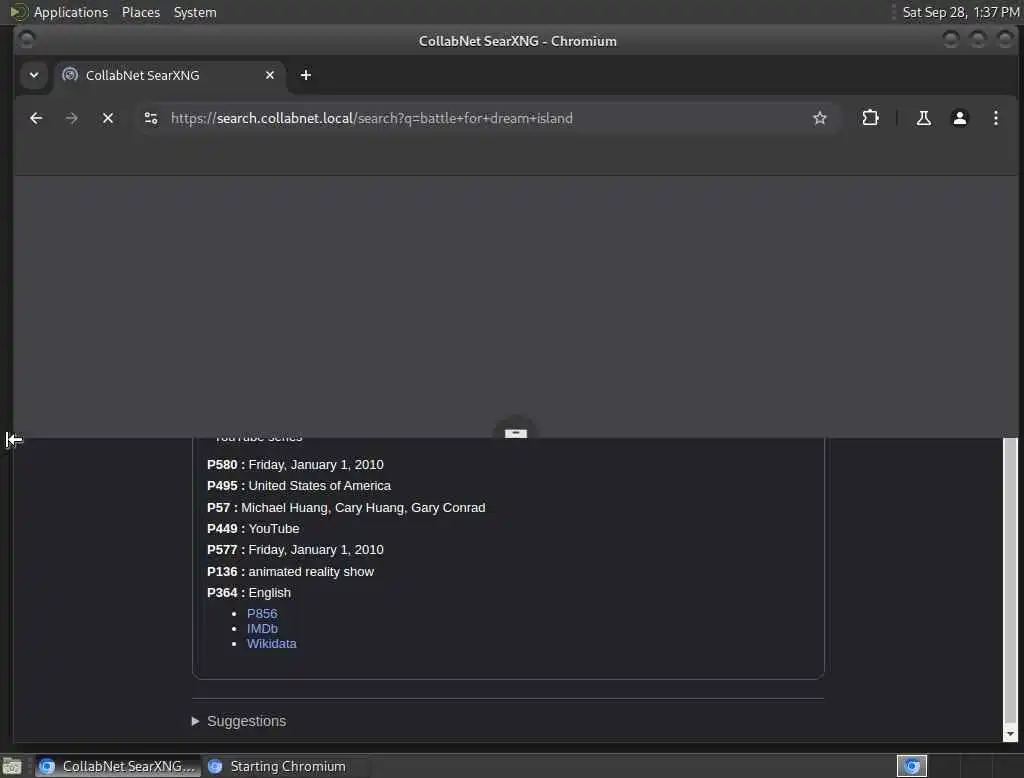Click the small collapse handle above results
Image resolution: width=1024 pixels, height=778 pixels.
coord(515,432)
